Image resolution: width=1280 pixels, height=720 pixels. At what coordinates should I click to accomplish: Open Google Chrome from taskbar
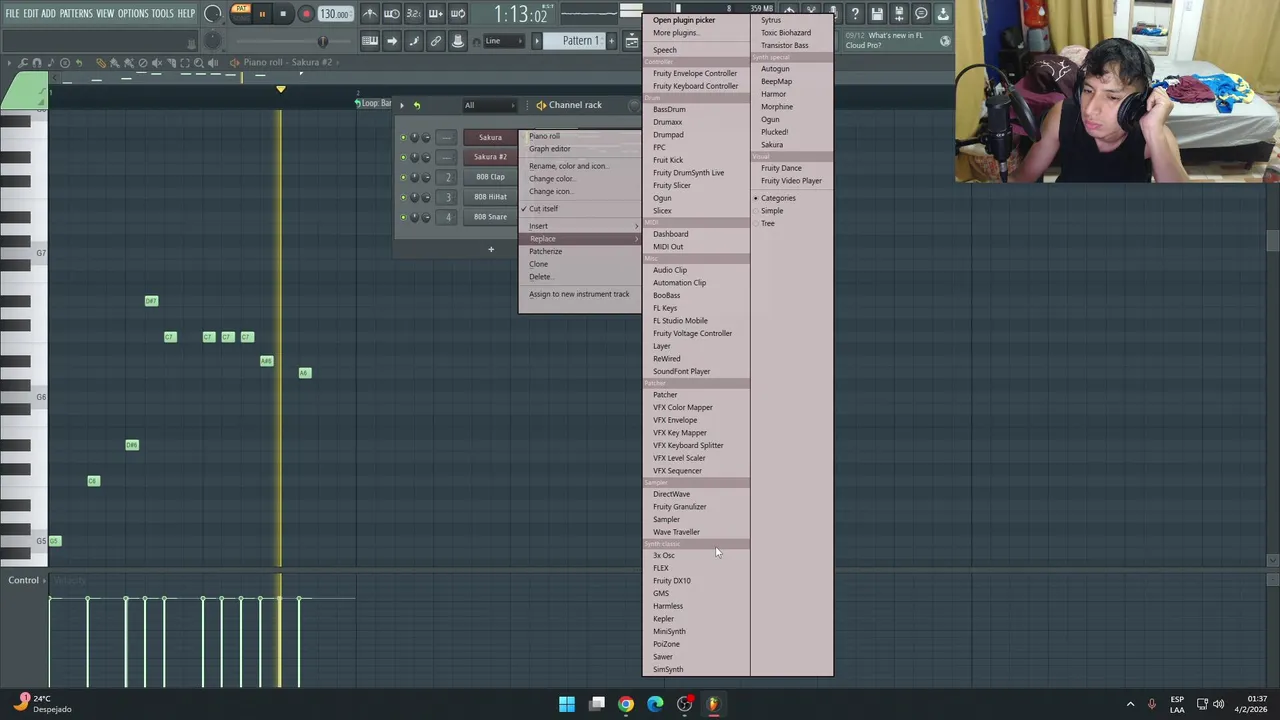(x=626, y=704)
